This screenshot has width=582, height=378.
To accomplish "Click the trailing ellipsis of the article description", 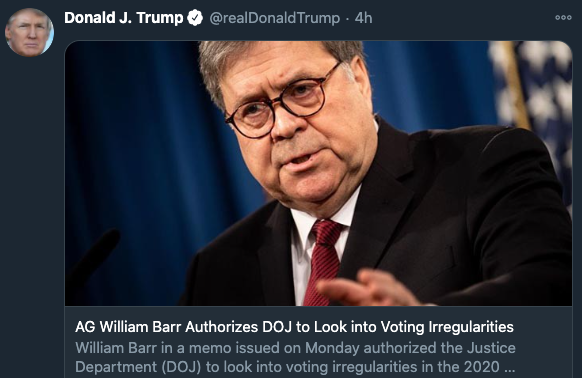I will 510,368.
